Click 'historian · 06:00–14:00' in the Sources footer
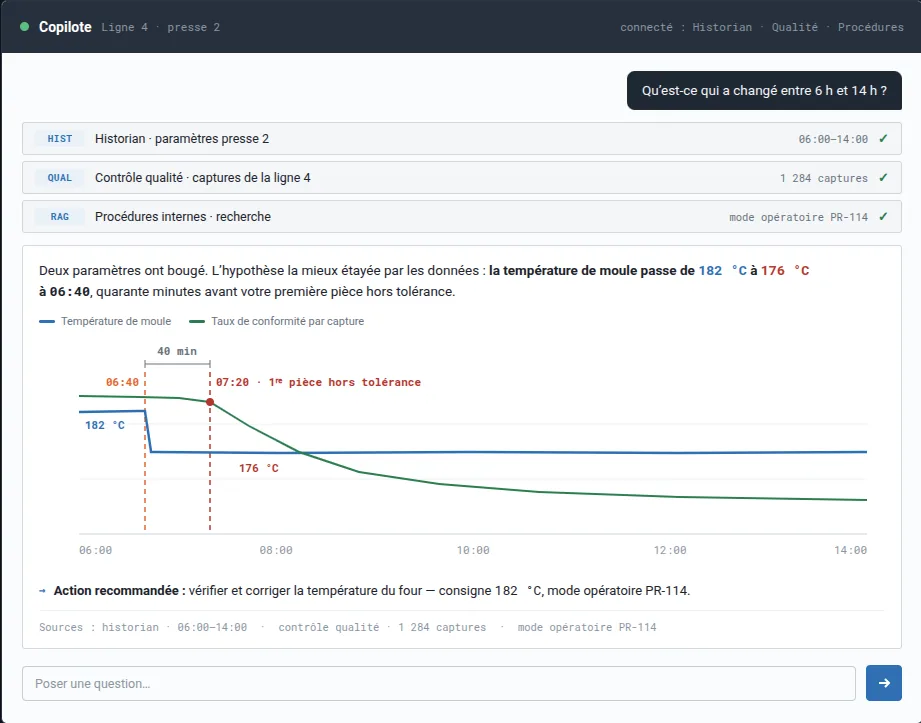The image size is (921, 723). 174,627
